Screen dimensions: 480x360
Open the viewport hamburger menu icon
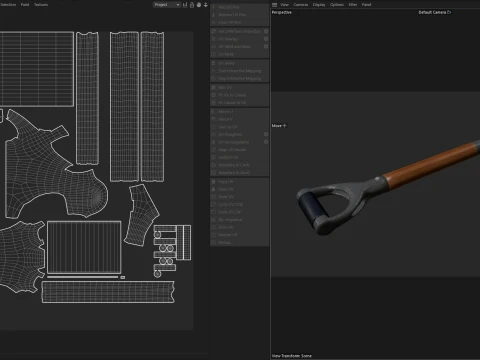(x=274, y=5)
